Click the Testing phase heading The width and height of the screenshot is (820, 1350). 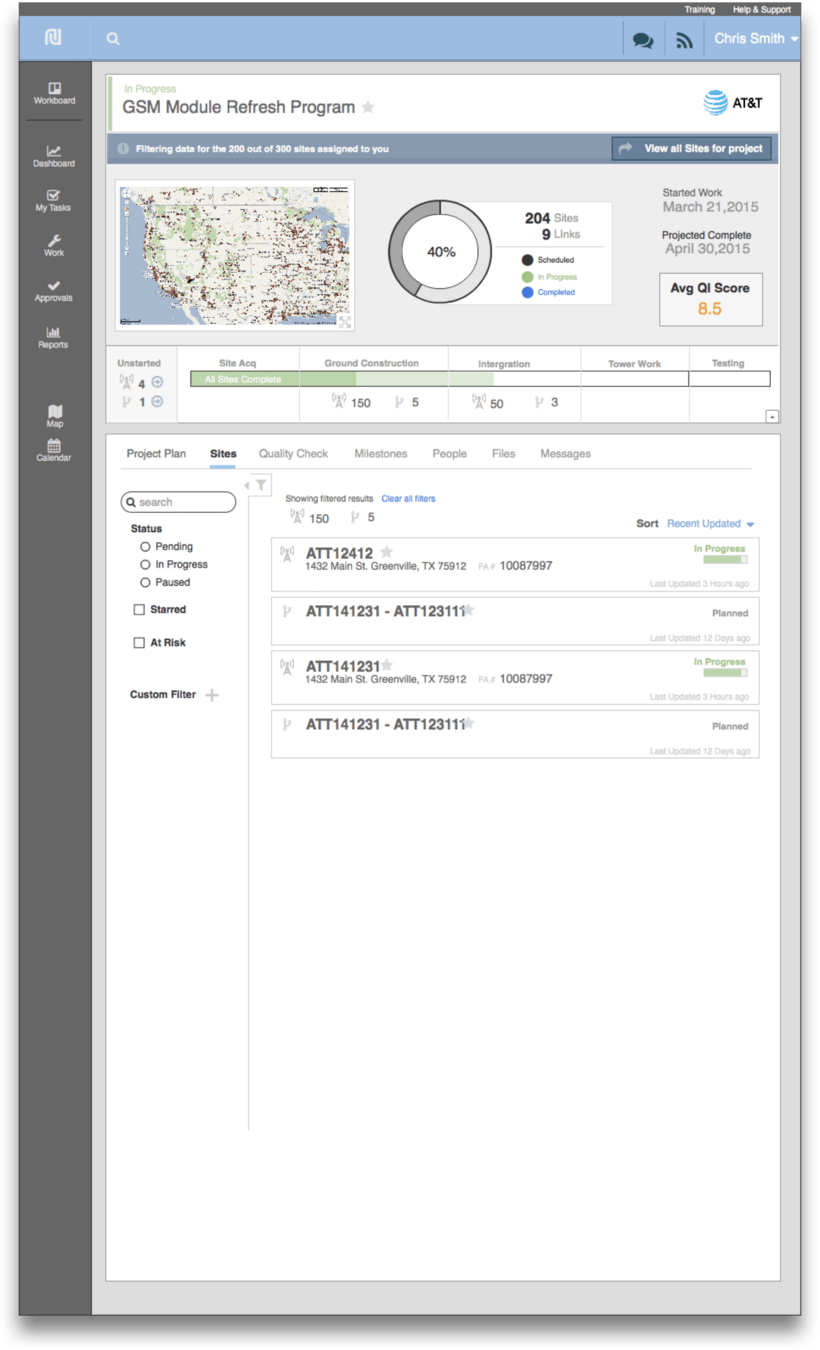728,363
